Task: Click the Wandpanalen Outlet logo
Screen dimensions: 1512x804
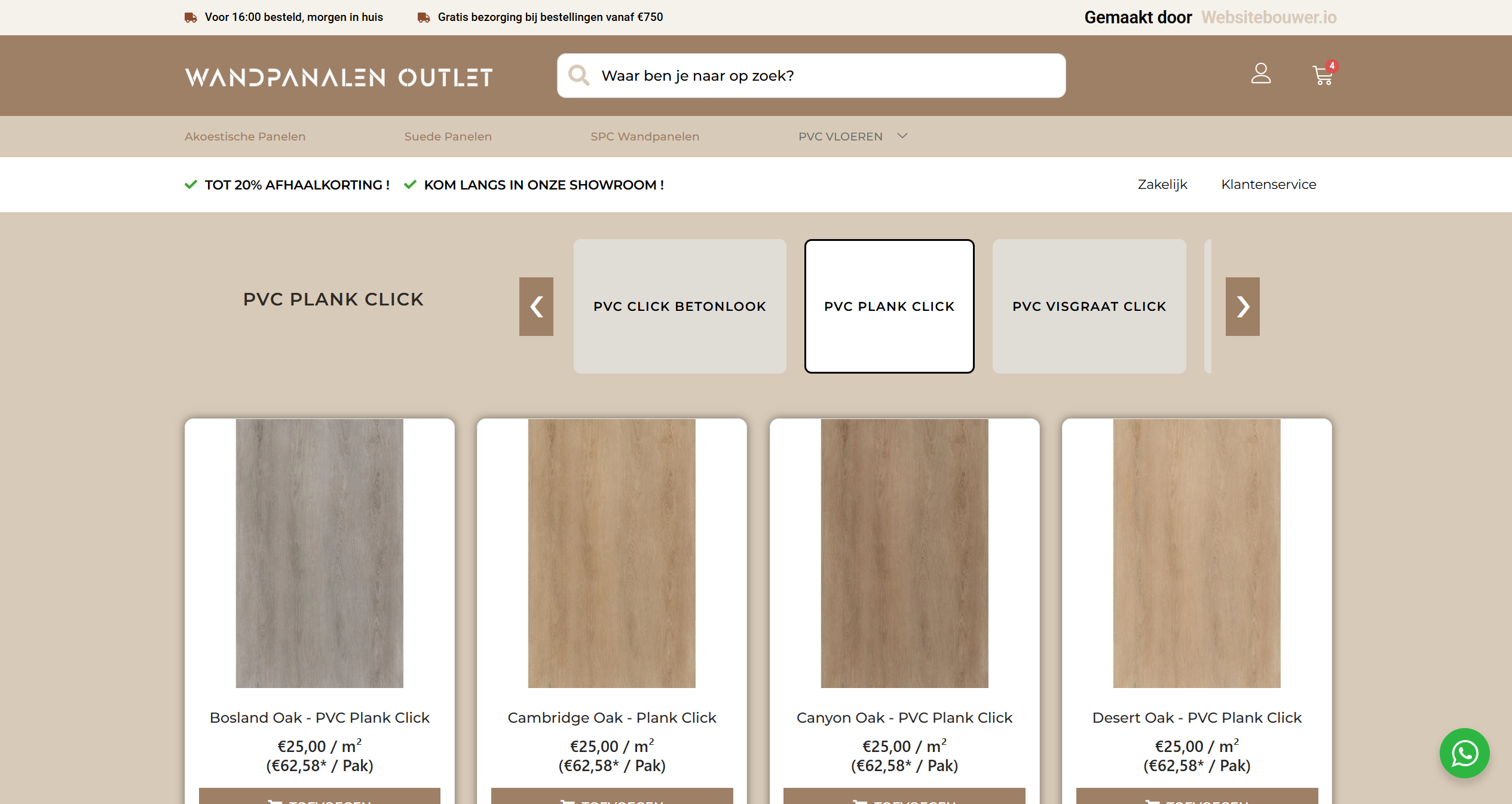Action: point(338,76)
